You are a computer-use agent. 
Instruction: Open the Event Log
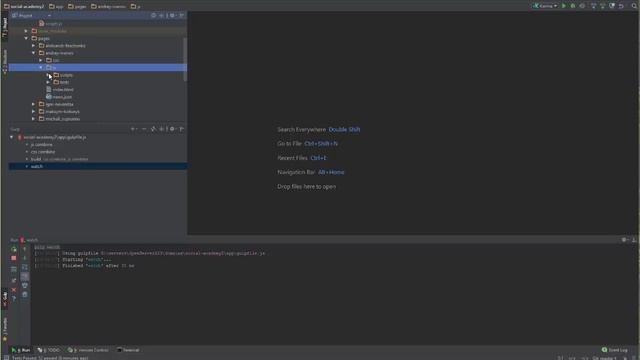point(615,350)
